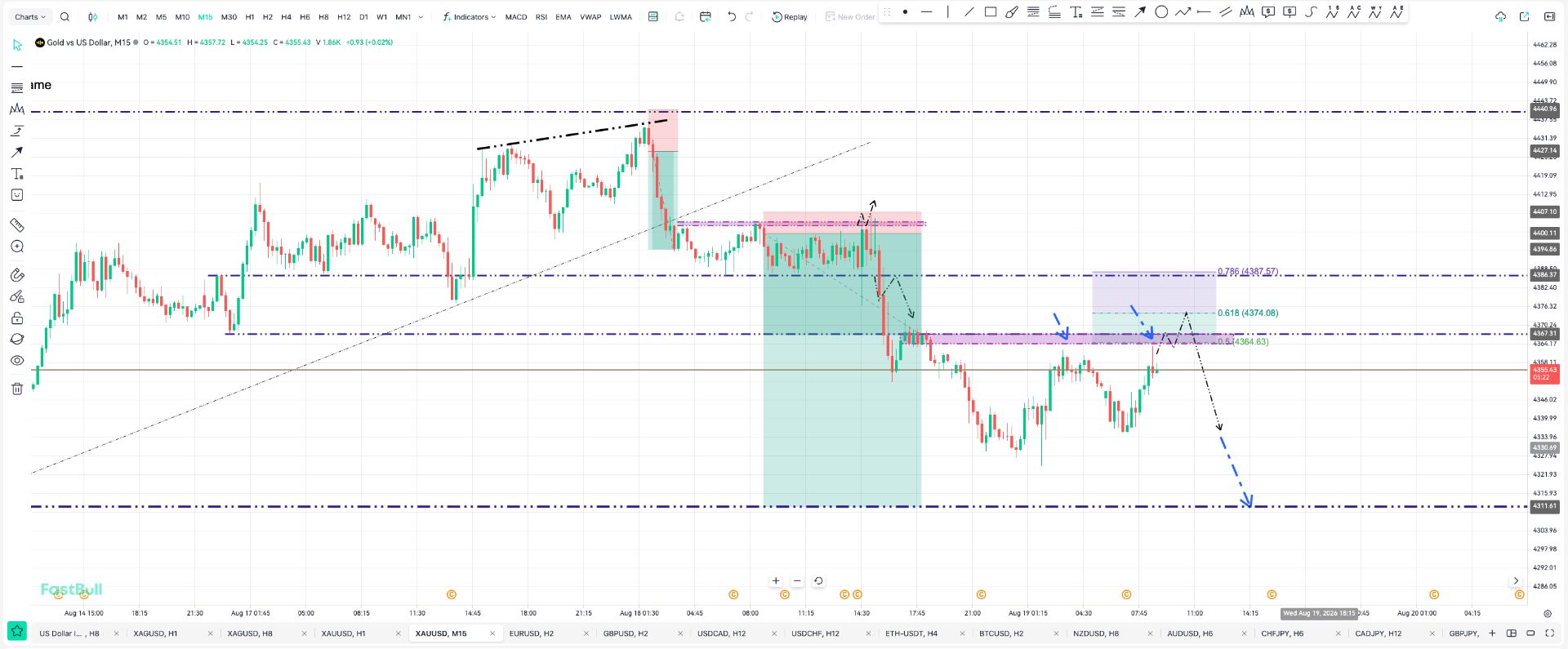Open chart in a new window icon

pos(1524,16)
